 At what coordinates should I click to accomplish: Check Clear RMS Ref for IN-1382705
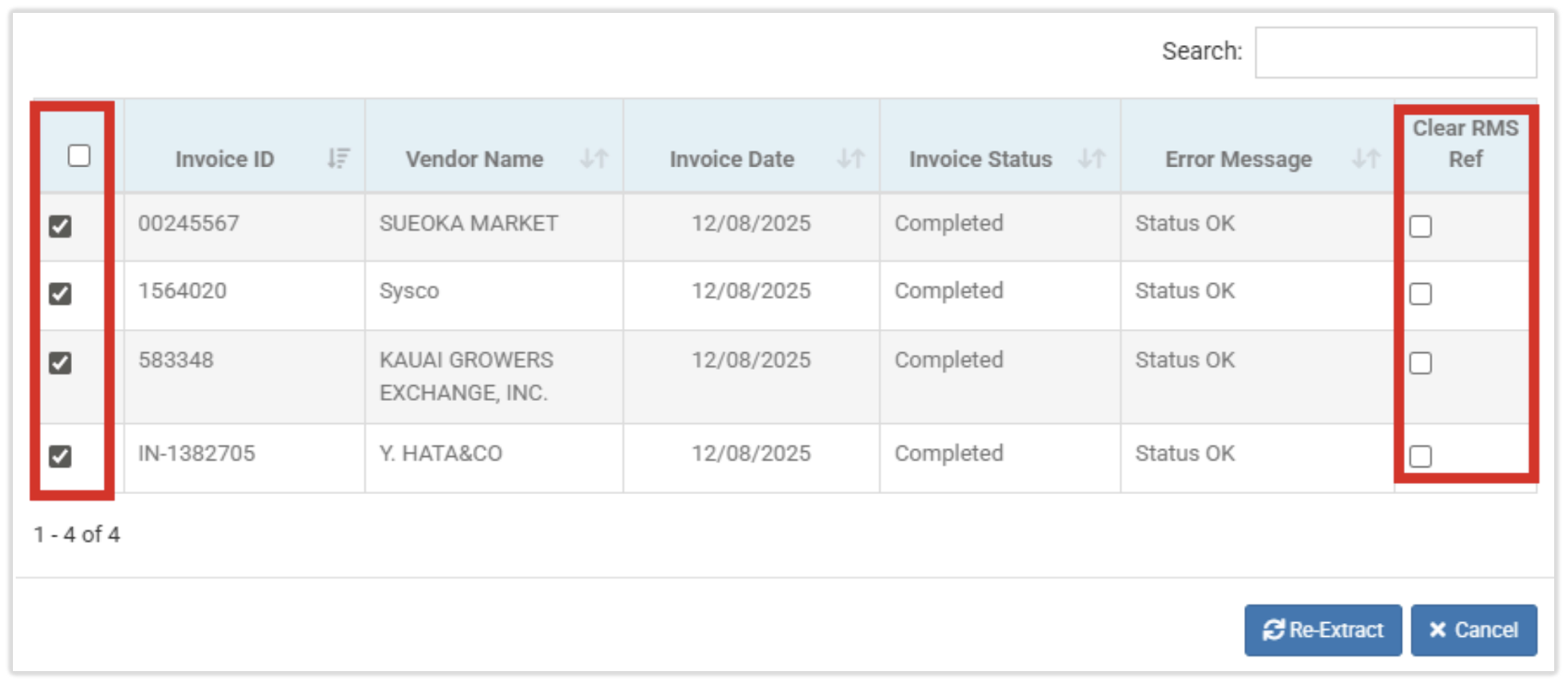pos(1420,456)
